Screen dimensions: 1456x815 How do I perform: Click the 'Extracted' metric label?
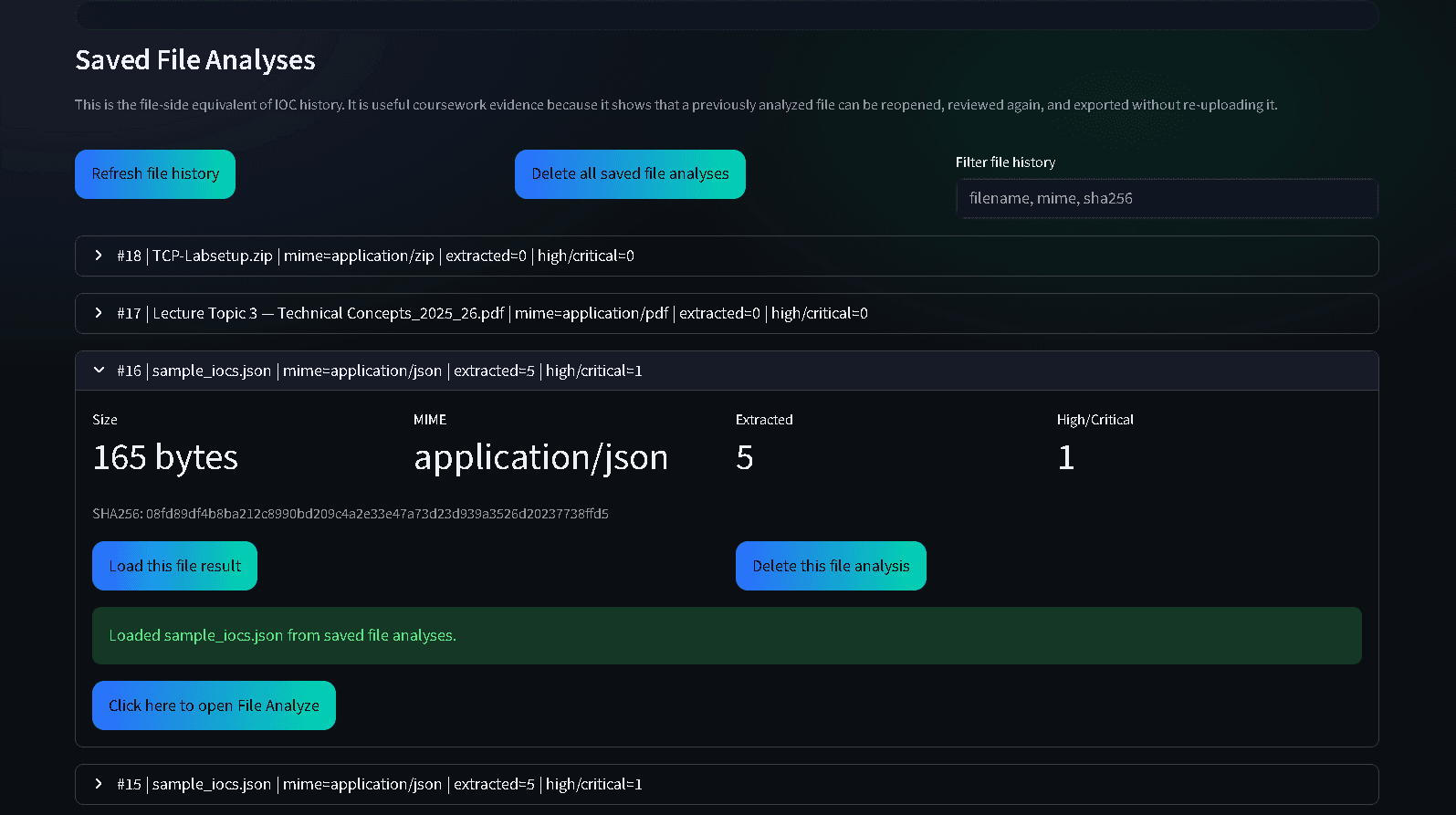(x=764, y=420)
